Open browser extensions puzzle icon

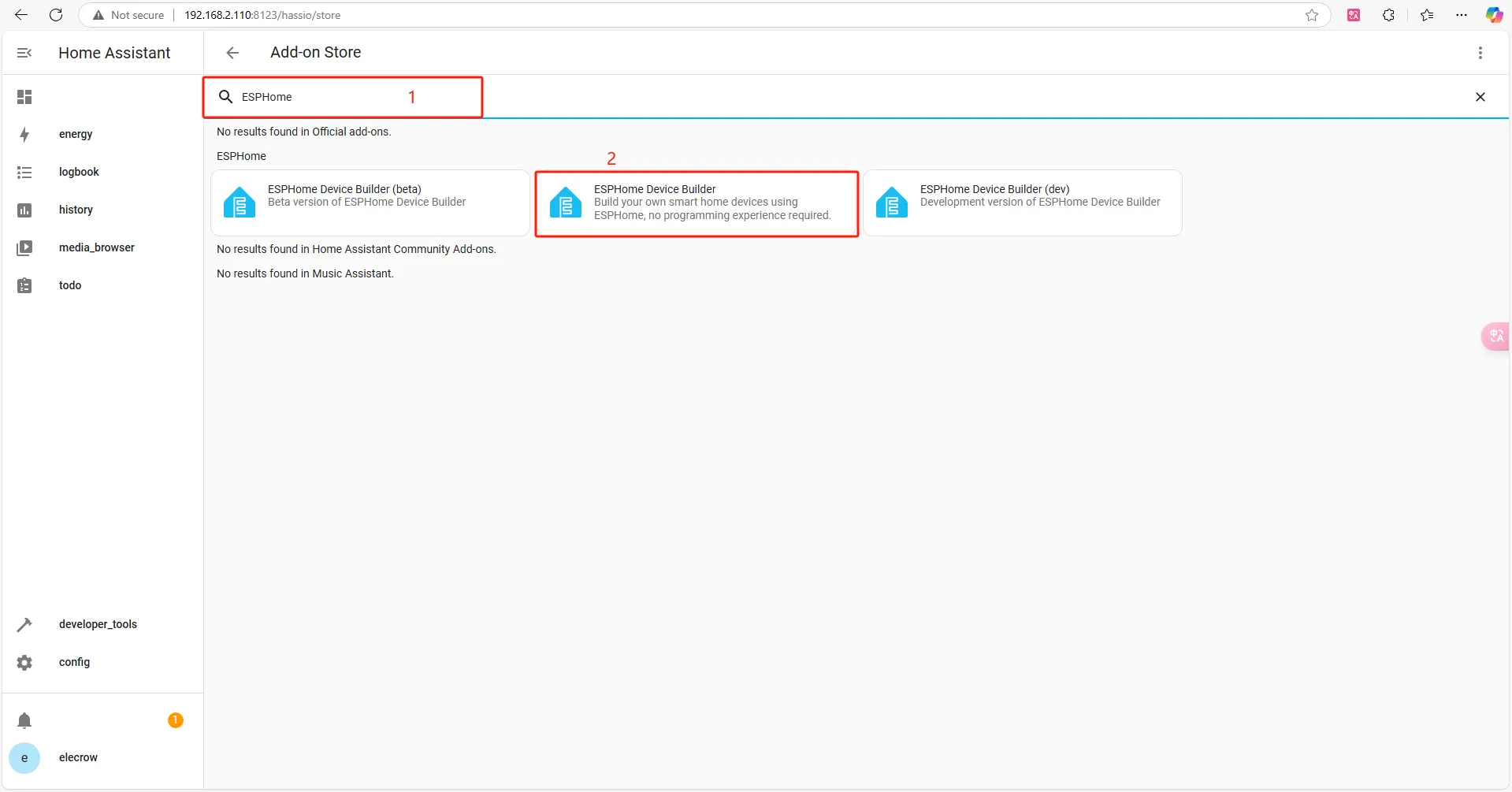click(x=1388, y=15)
